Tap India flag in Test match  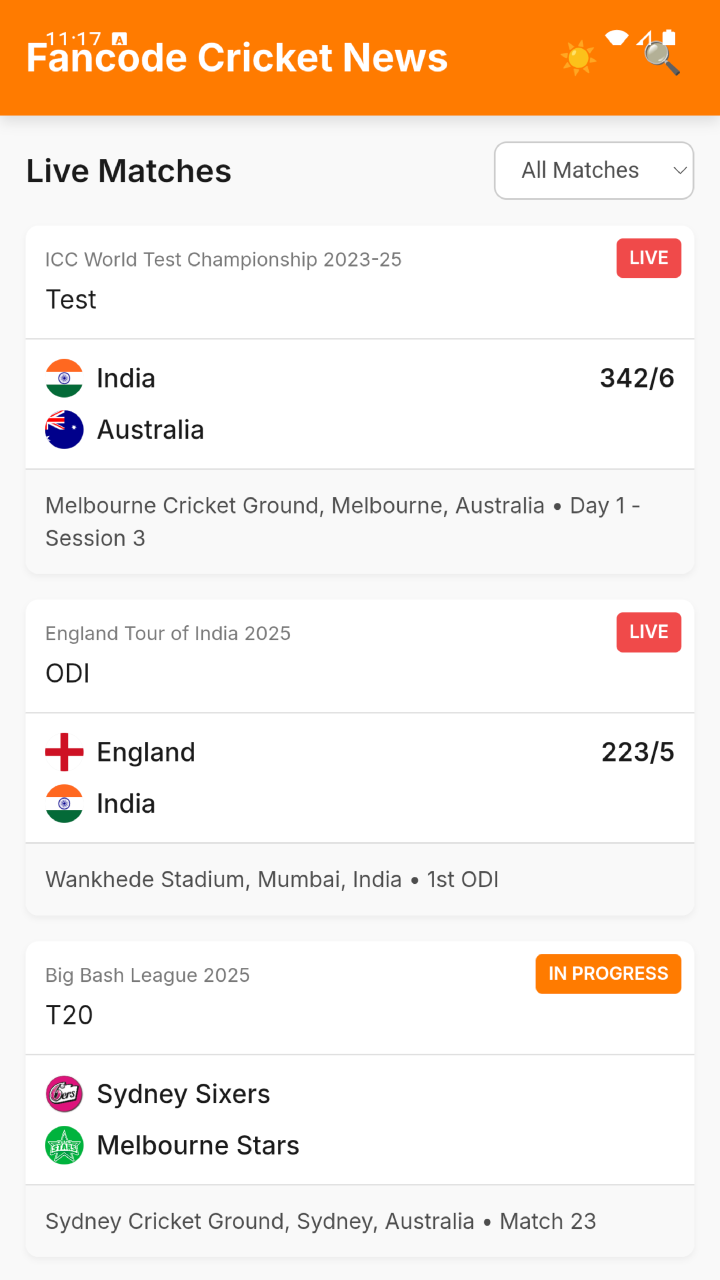coord(64,378)
